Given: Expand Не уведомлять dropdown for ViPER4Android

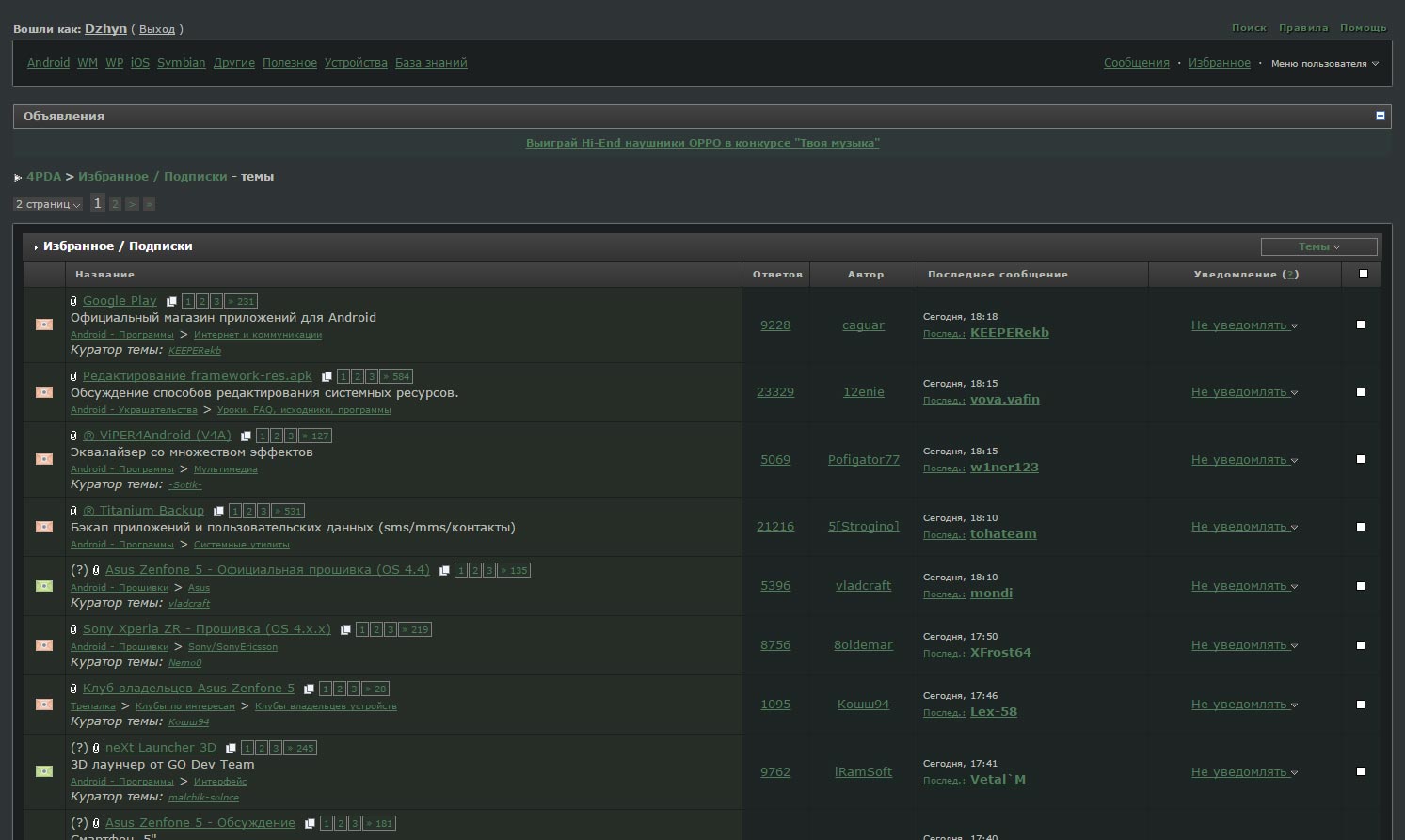Looking at the screenshot, I should point(1244,460).
